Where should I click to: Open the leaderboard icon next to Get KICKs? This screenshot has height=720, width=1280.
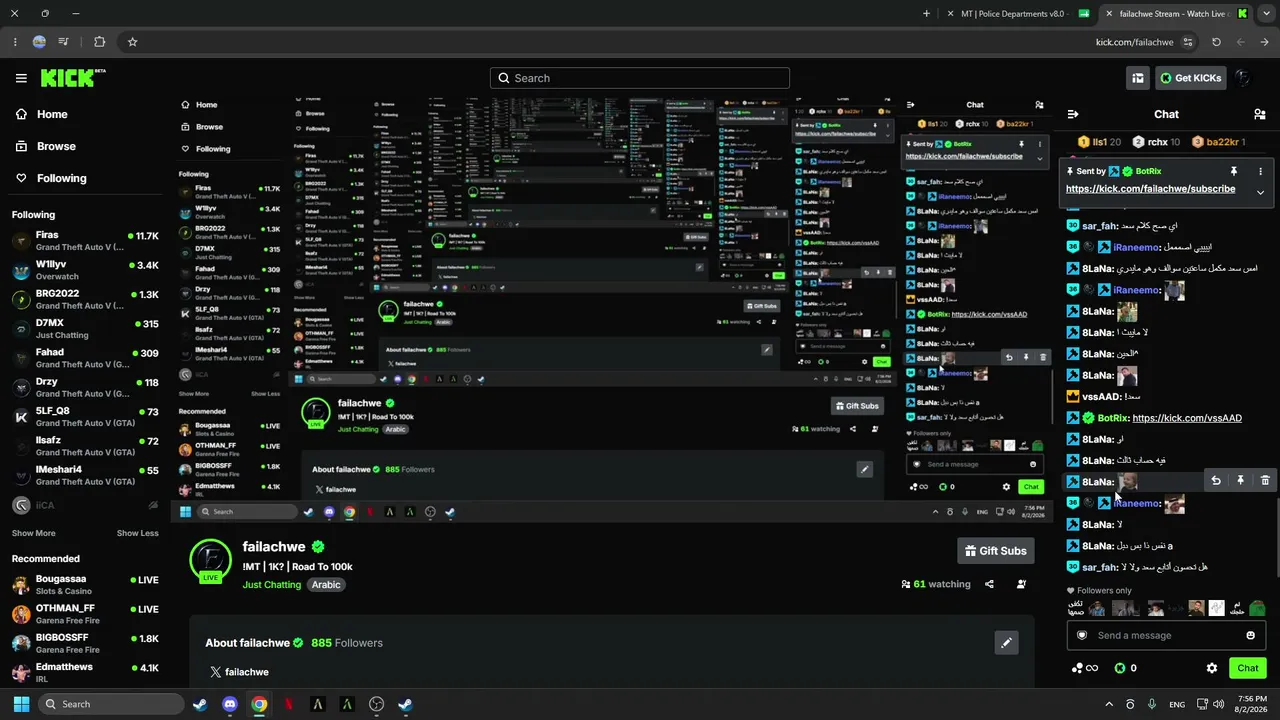tap(1138, 78)
